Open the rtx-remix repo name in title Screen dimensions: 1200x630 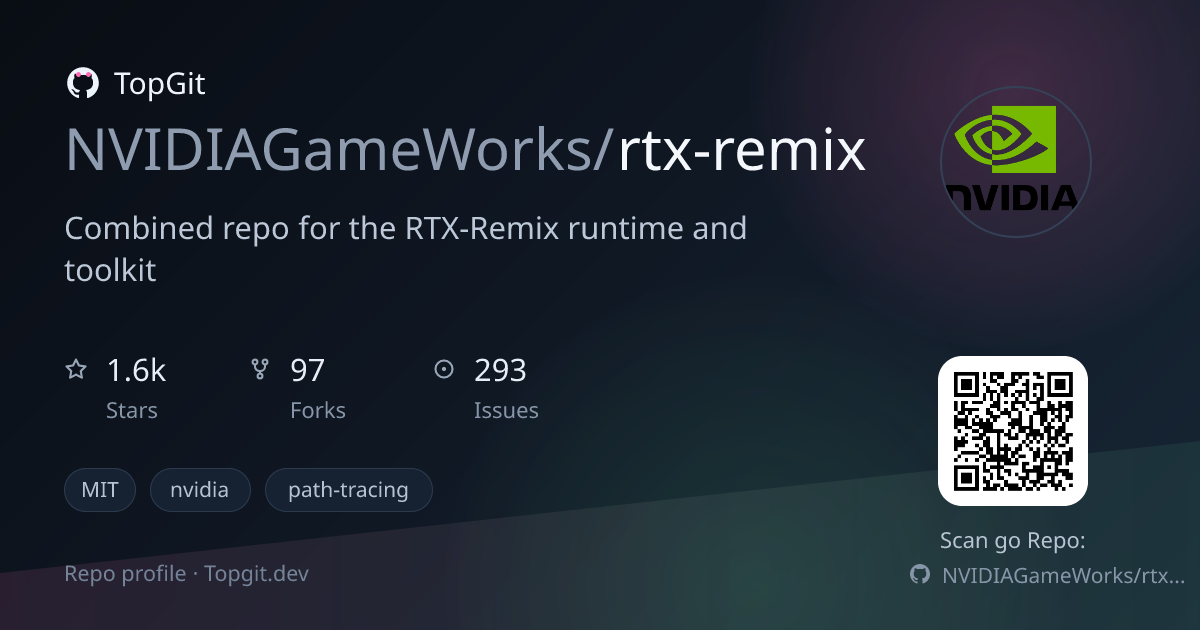742,150
